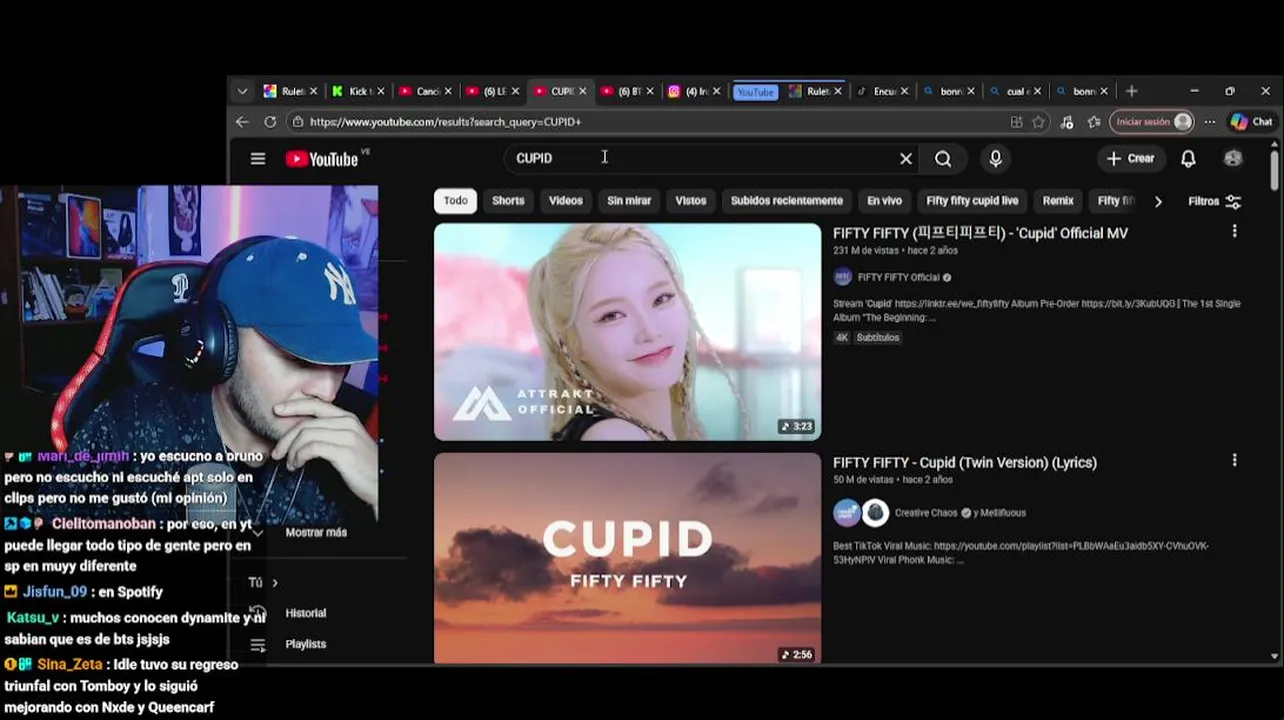The height and width of the screenshot is (720, 1284).
Task: Open the YouTube account avatar menu
Action: click(x=1233, y=158)
